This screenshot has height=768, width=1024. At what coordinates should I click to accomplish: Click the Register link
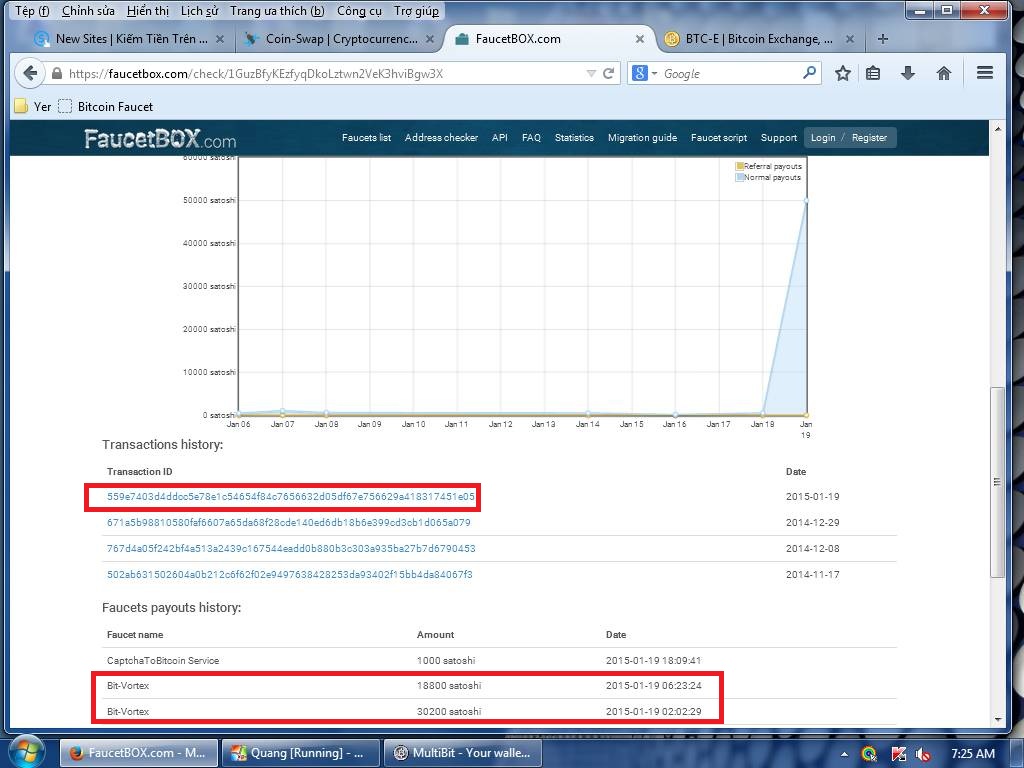[869, 138]
